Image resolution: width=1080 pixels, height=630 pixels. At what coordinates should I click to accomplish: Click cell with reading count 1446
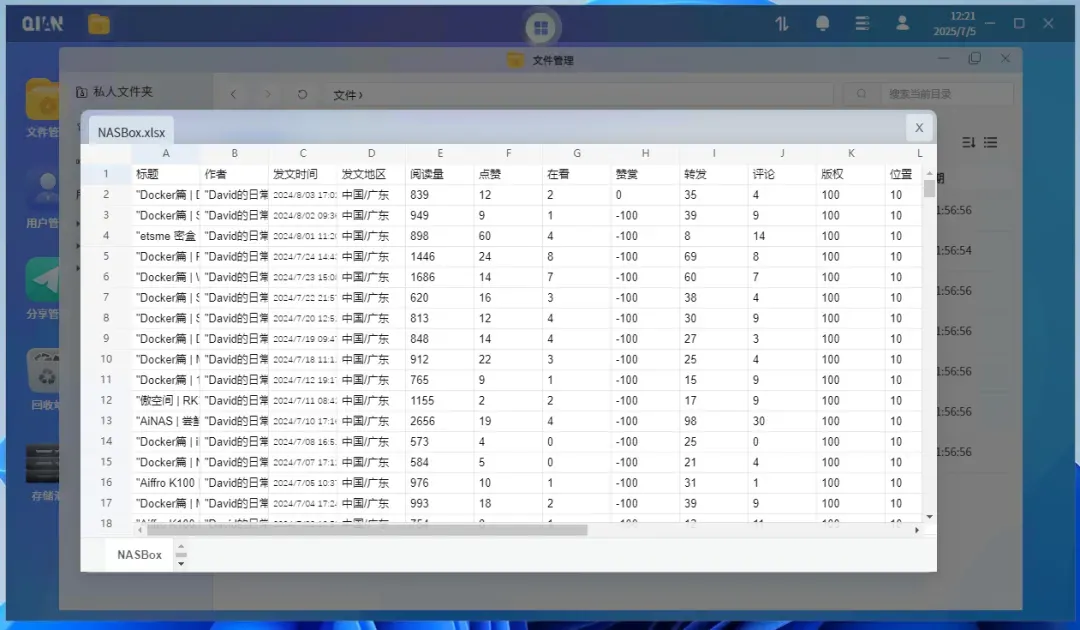click(x=440, y=256)
